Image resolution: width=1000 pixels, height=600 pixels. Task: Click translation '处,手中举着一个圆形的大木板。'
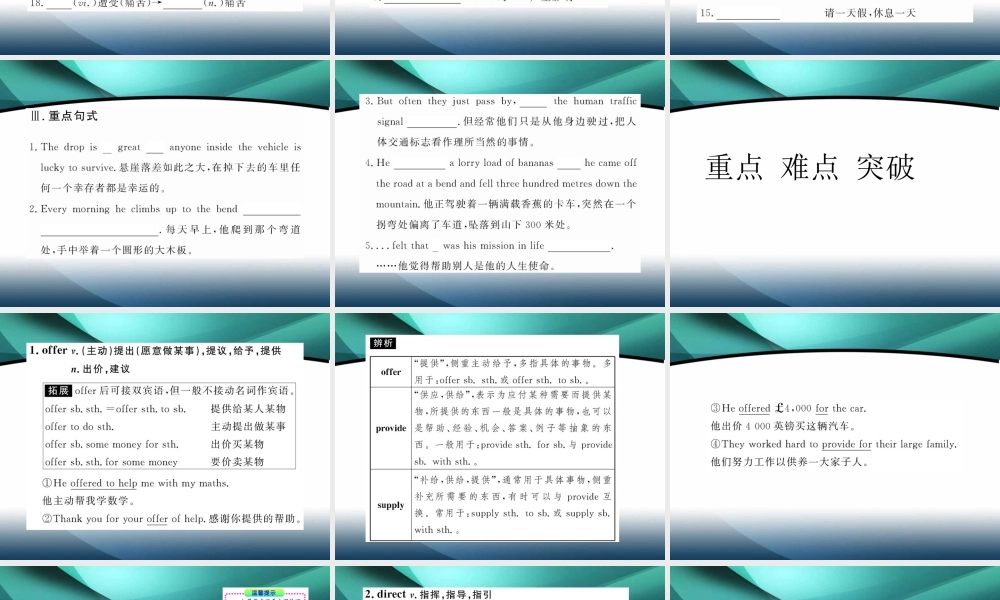[x=117, y=250]
